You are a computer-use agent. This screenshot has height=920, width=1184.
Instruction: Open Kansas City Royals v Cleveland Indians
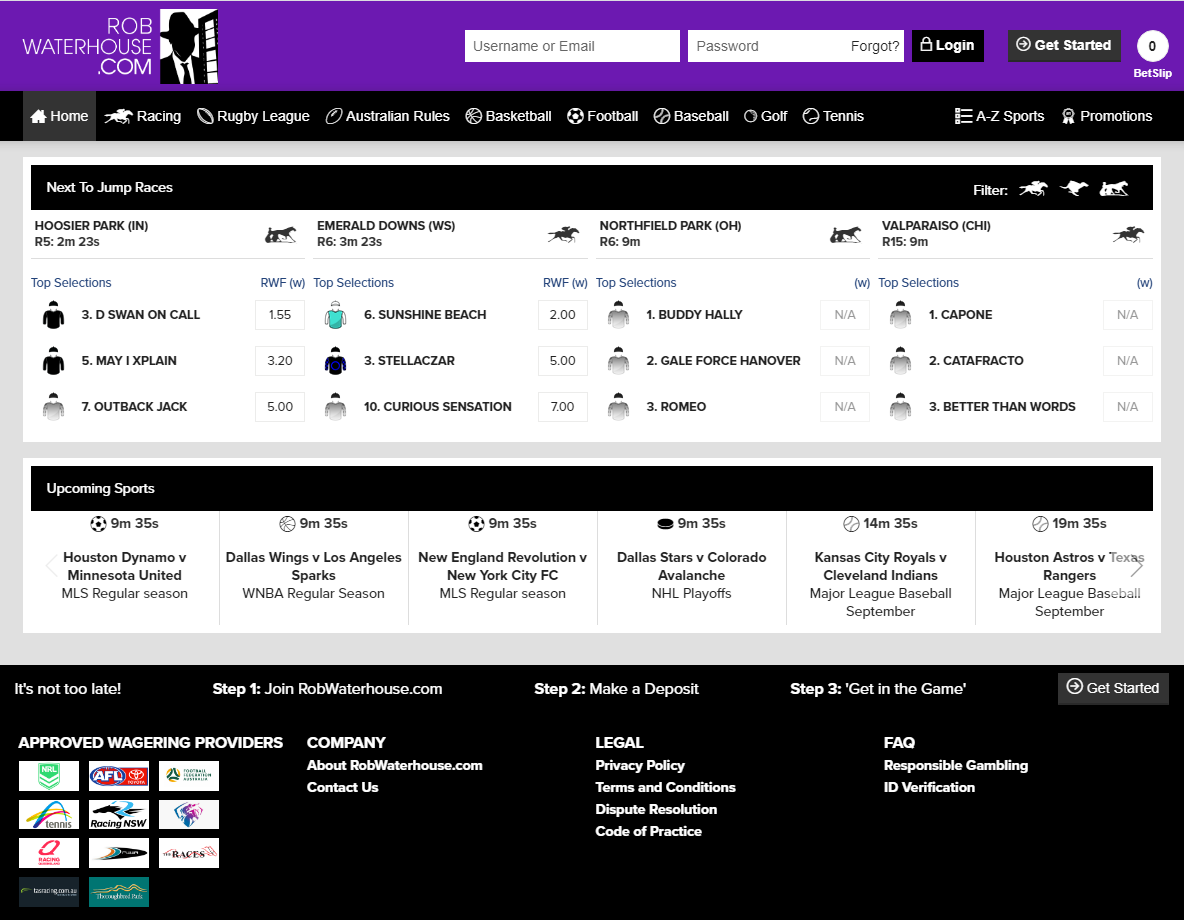(880, 567)
